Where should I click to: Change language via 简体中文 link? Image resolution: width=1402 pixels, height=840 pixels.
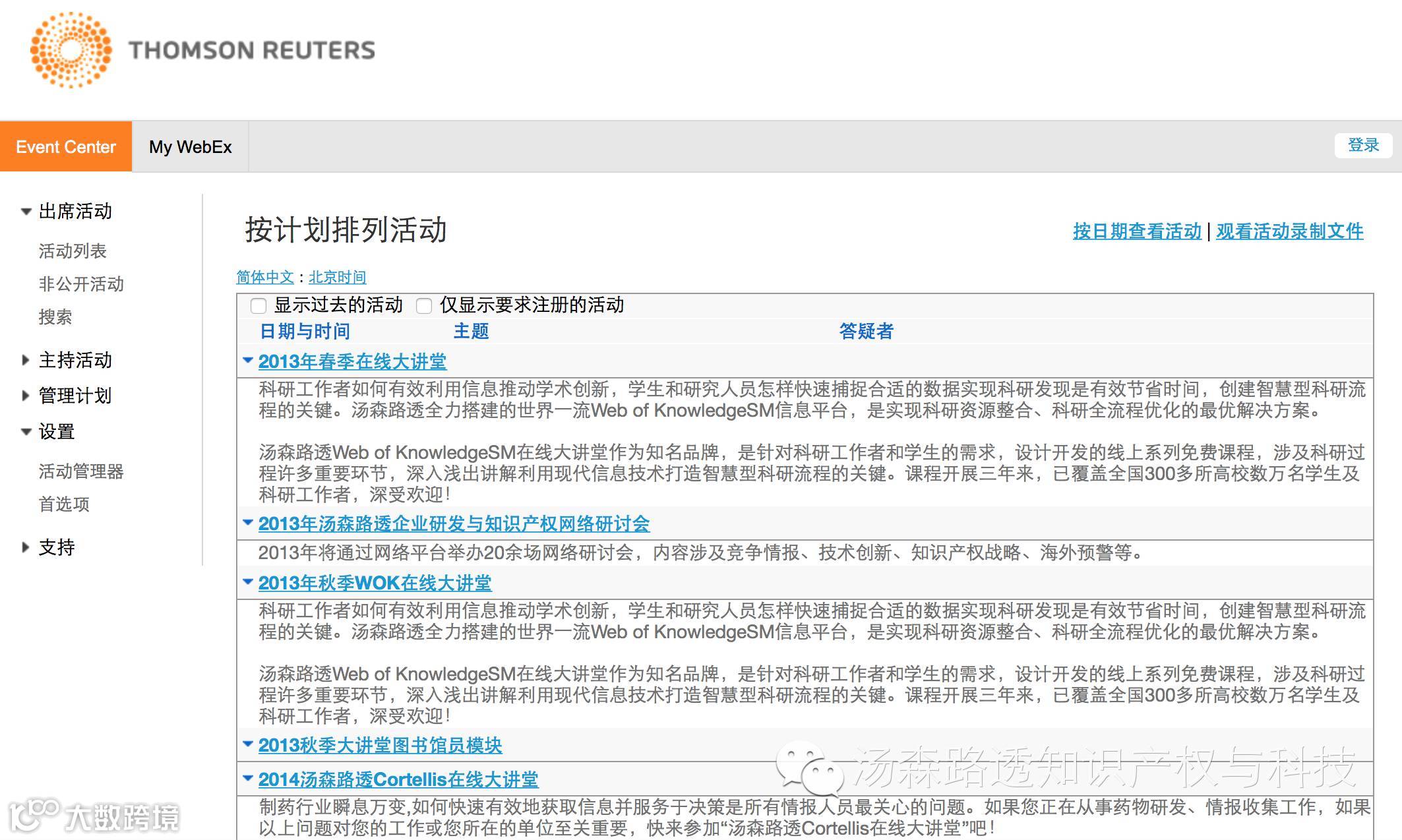point(265,277)
